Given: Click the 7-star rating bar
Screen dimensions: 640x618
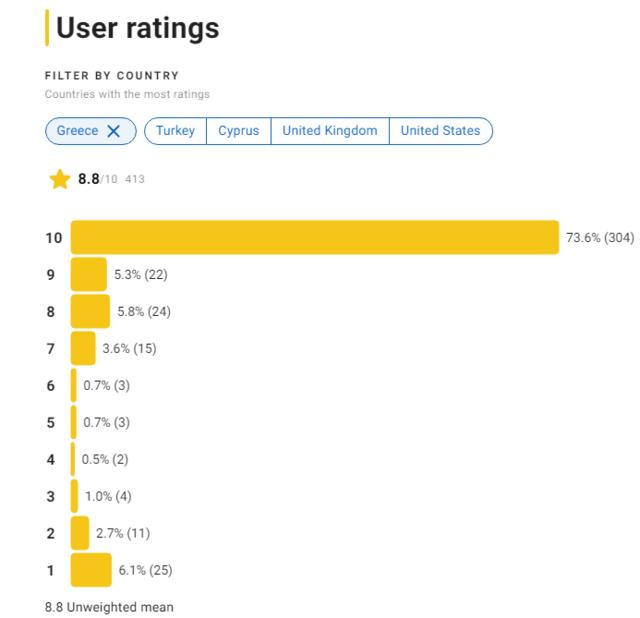Looking at the screenshot, I should 83,348.
